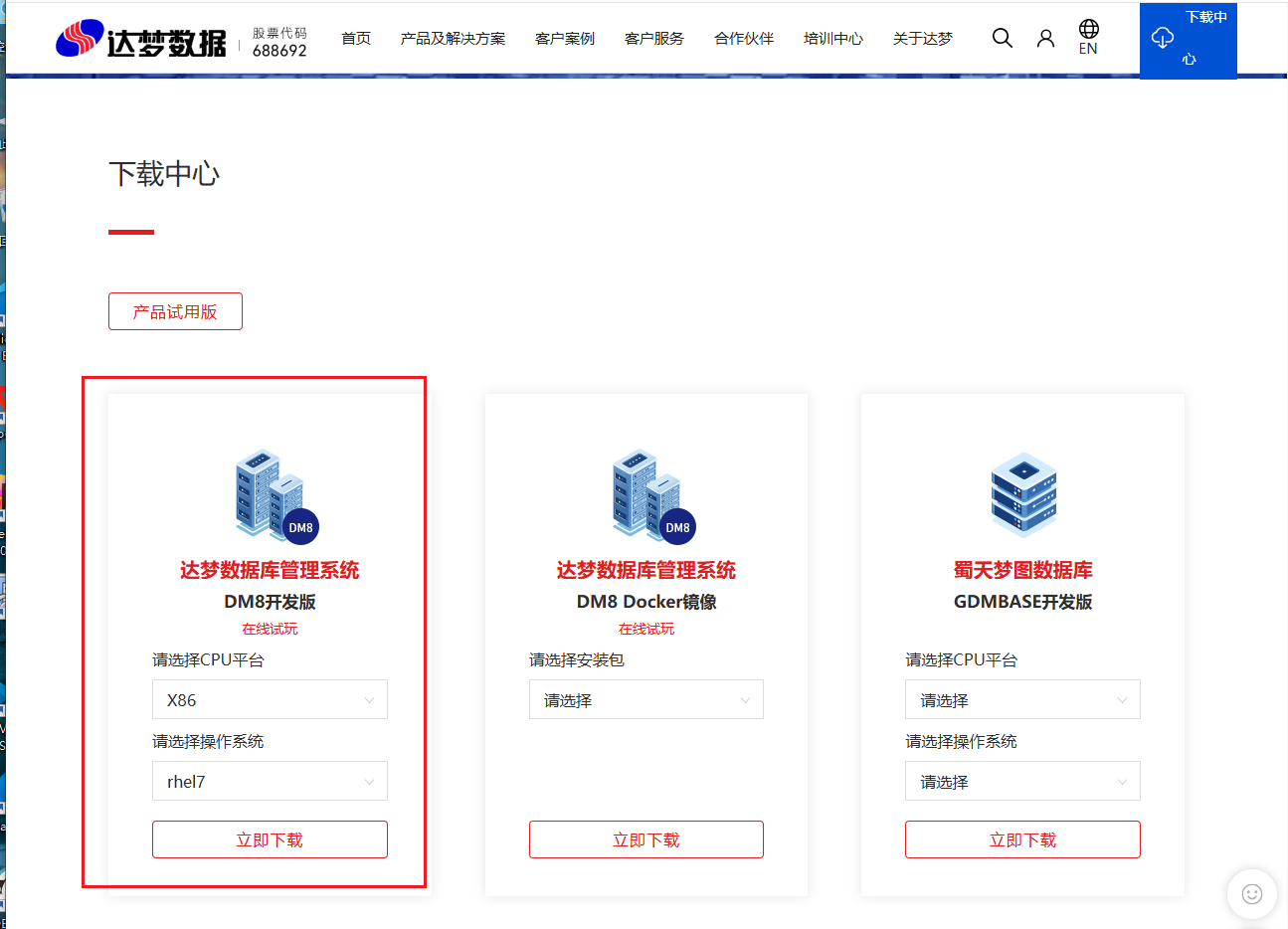
Task: Open 合作伙伴 menu
Action: coord(744,38)
